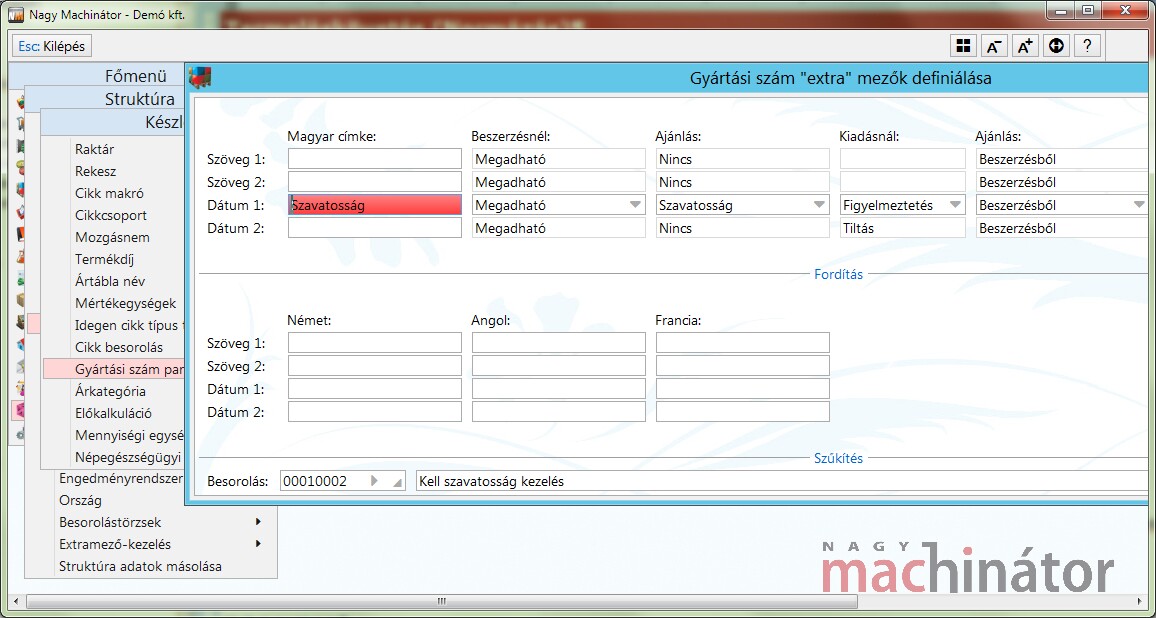Select Előkalkuláció menu item
The width and height of the screenshot is (1156, 618).
(114, 413)
